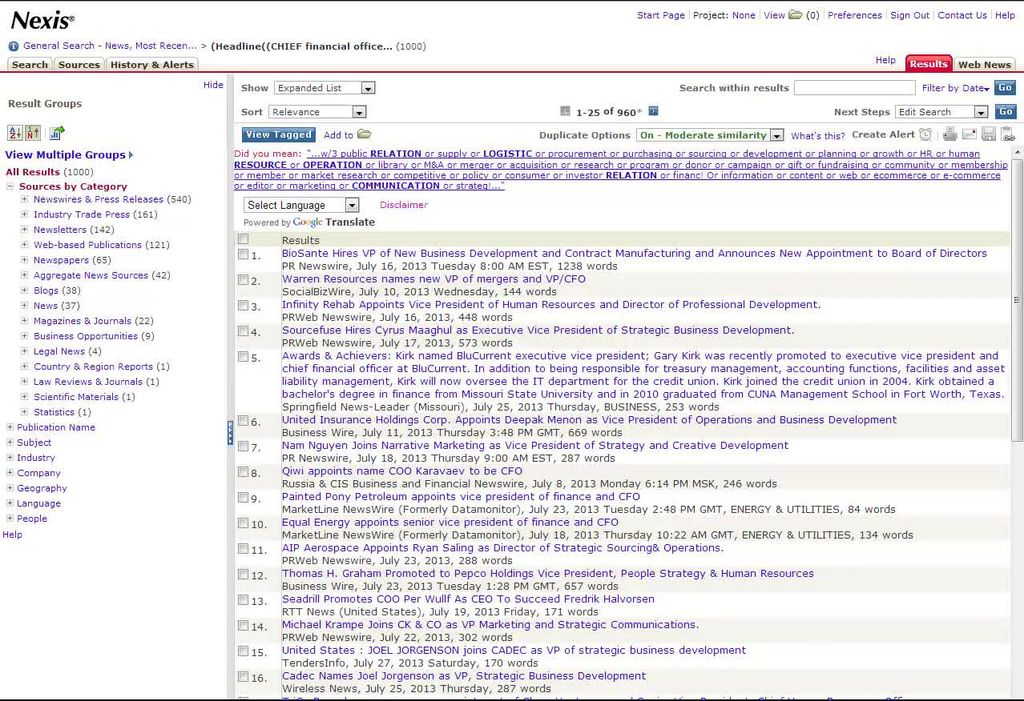
Task: Click in the Search within results field
Action: point(854,88)
